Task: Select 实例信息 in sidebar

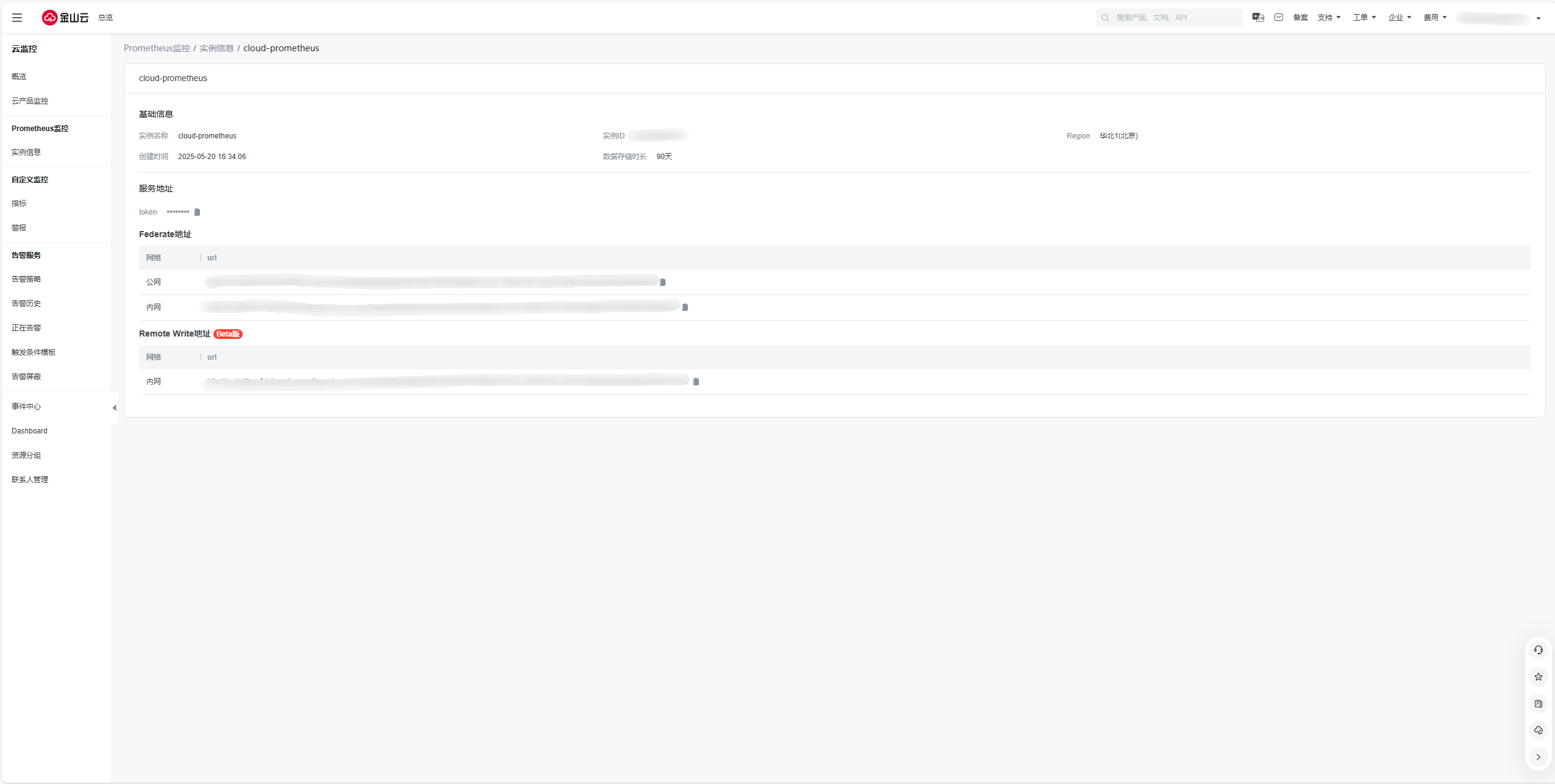Action: (26, 152)
